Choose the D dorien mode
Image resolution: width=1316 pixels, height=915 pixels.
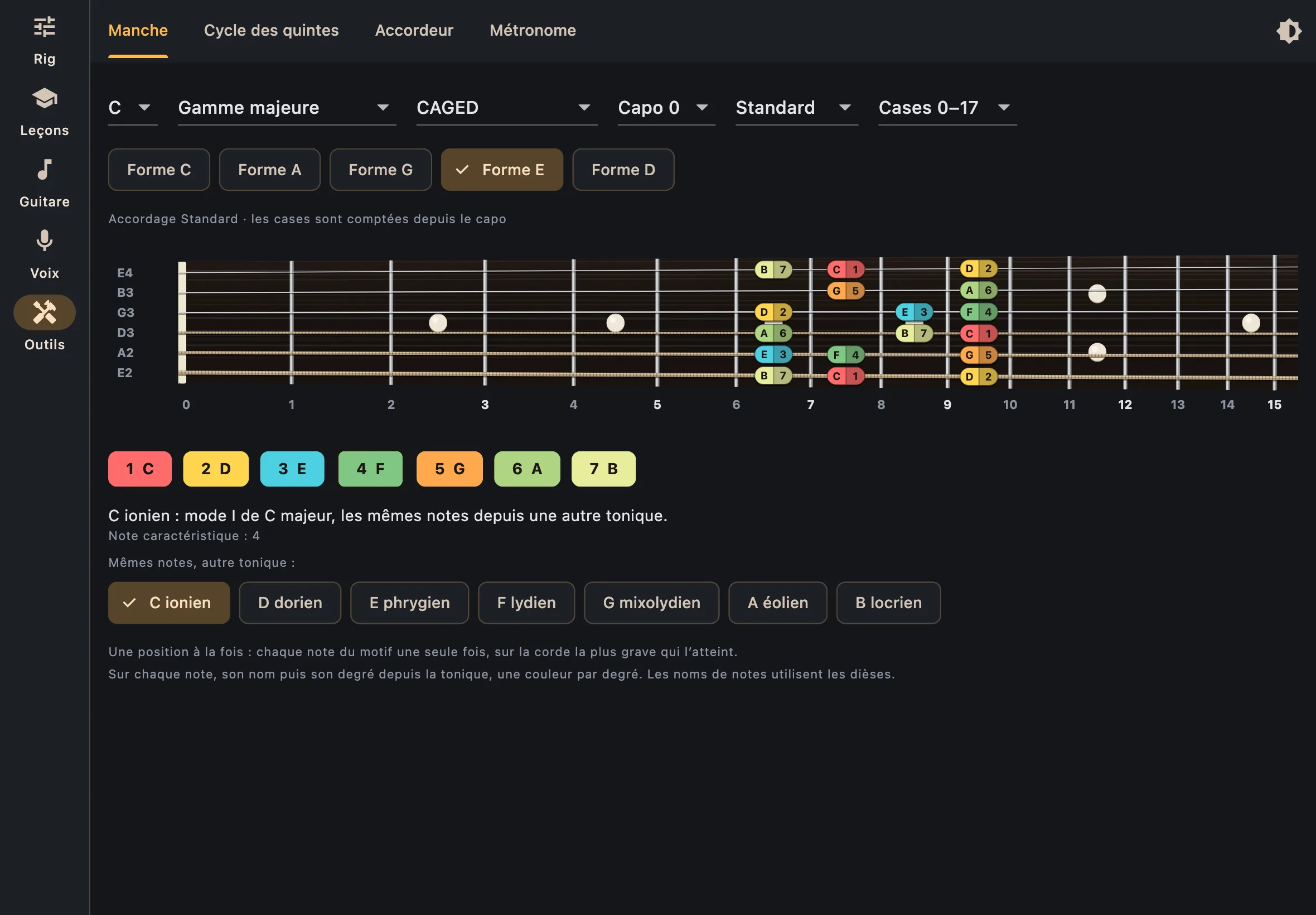click(x=290, y=603)
